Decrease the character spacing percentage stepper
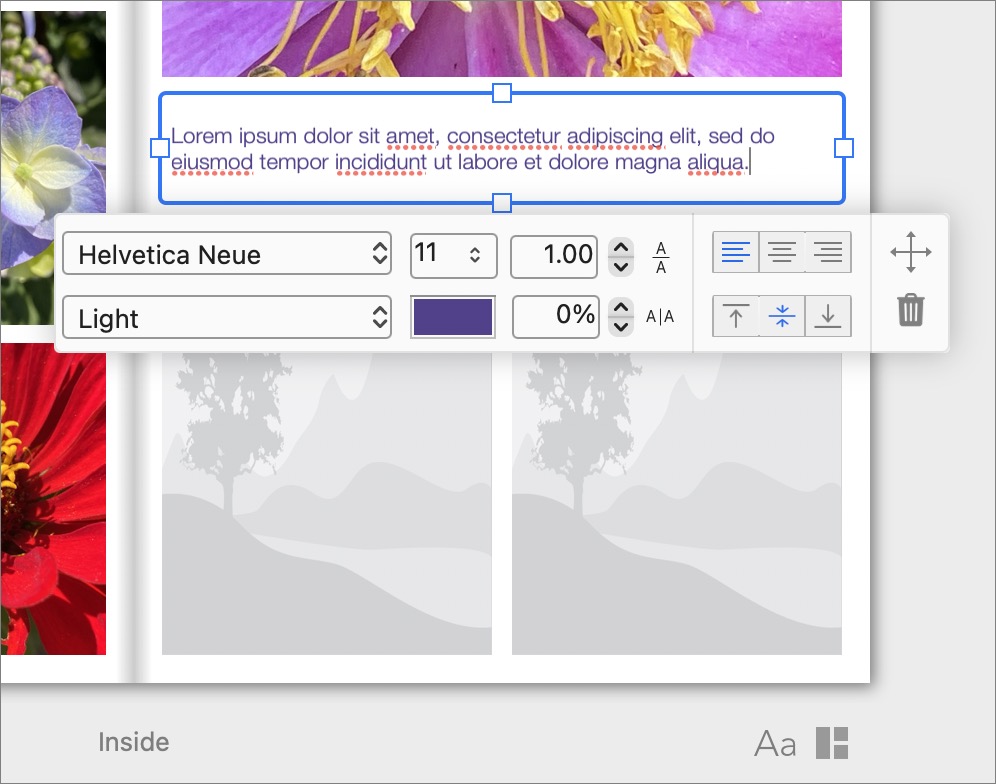The image size is (996, 784). point(621,327)
